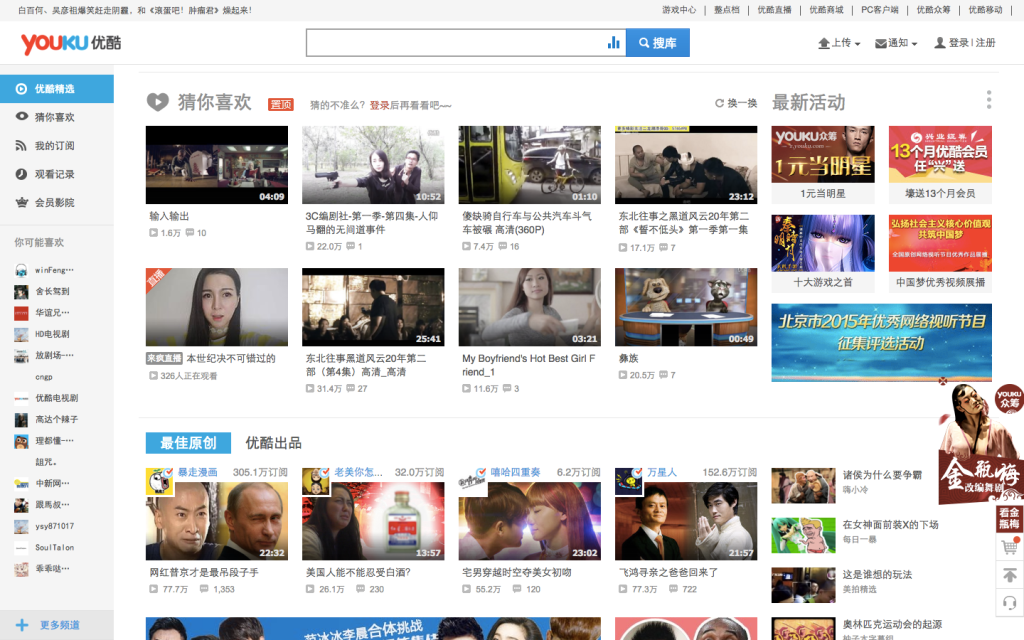Switch to the 优酷出品 tab
The height and width of the screenshot is (640, 1024).
tap(273, 443)
